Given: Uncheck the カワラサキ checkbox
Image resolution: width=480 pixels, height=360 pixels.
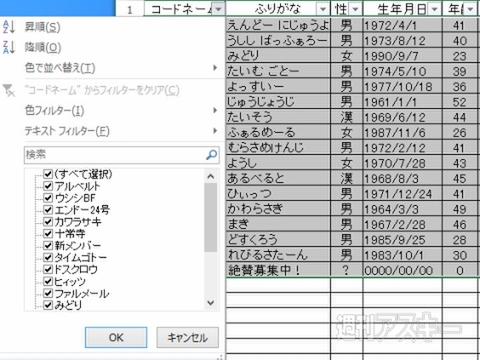Looking at the screenshot, I should point(48,222).
